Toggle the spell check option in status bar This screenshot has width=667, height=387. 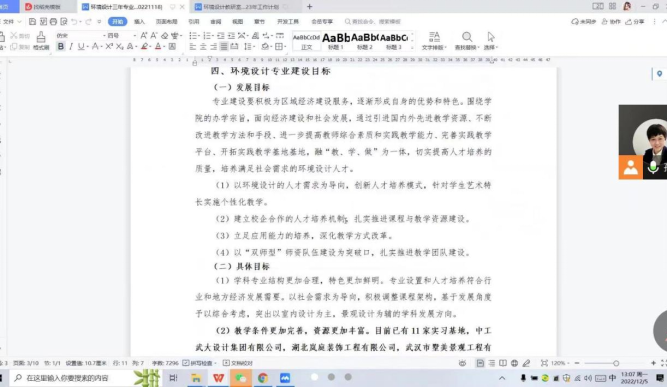pyautogui.click(x=200, y=363)
